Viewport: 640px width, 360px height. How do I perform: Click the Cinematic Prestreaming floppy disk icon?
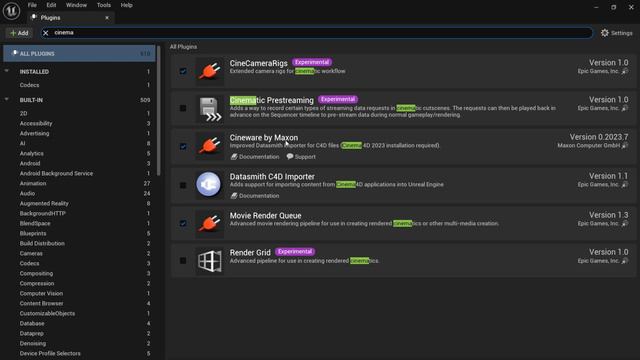209,109
